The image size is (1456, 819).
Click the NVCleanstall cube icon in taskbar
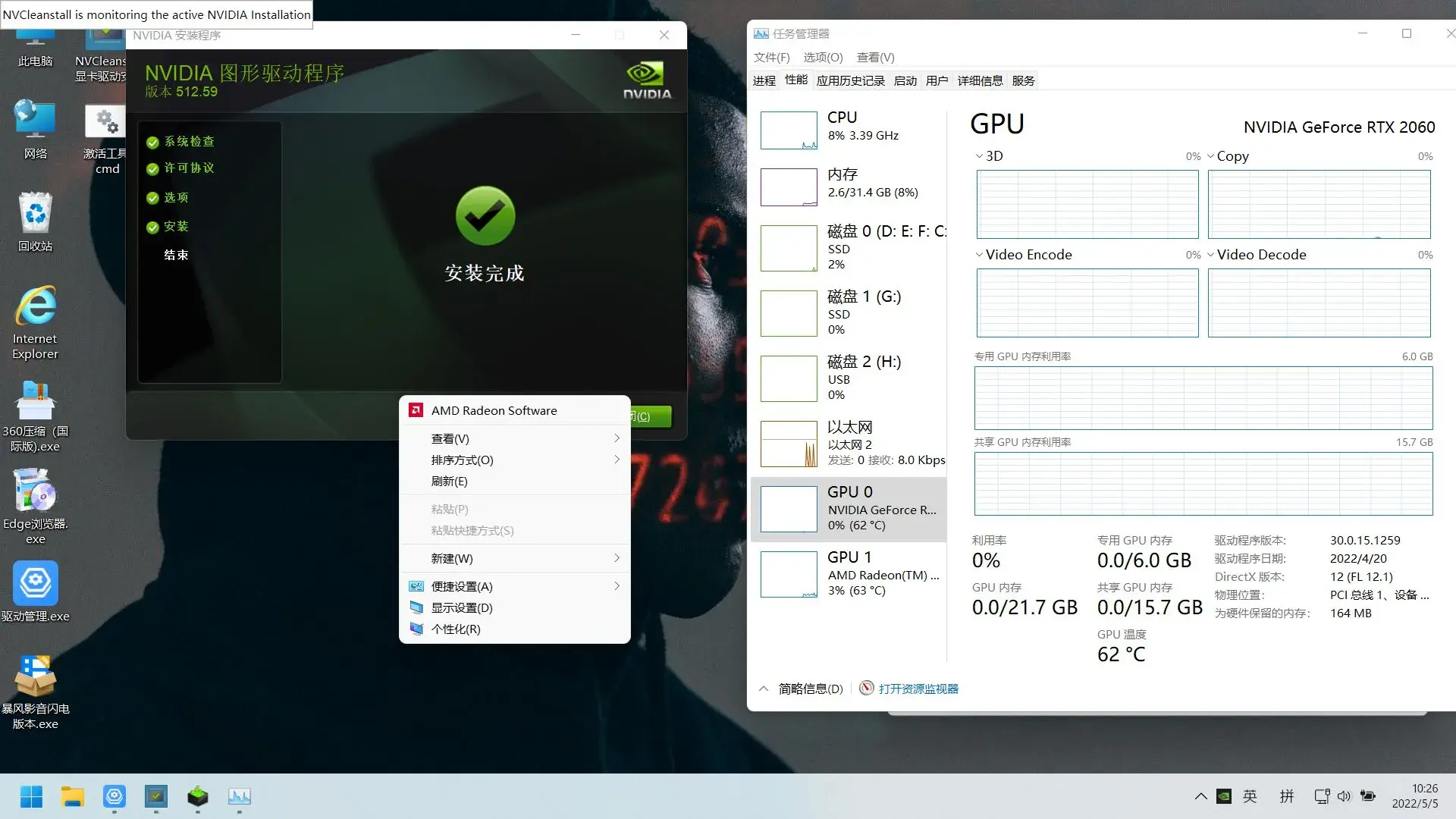click(198, 796)
